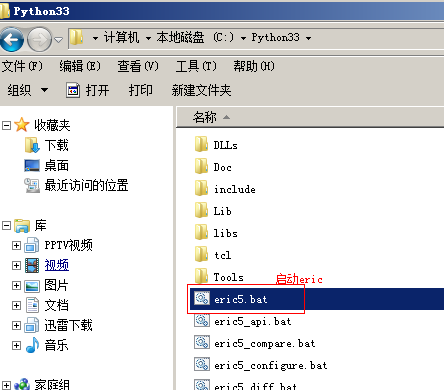Collapse the 库 tree section
The image size is (444, 390).
pos(6,225)
